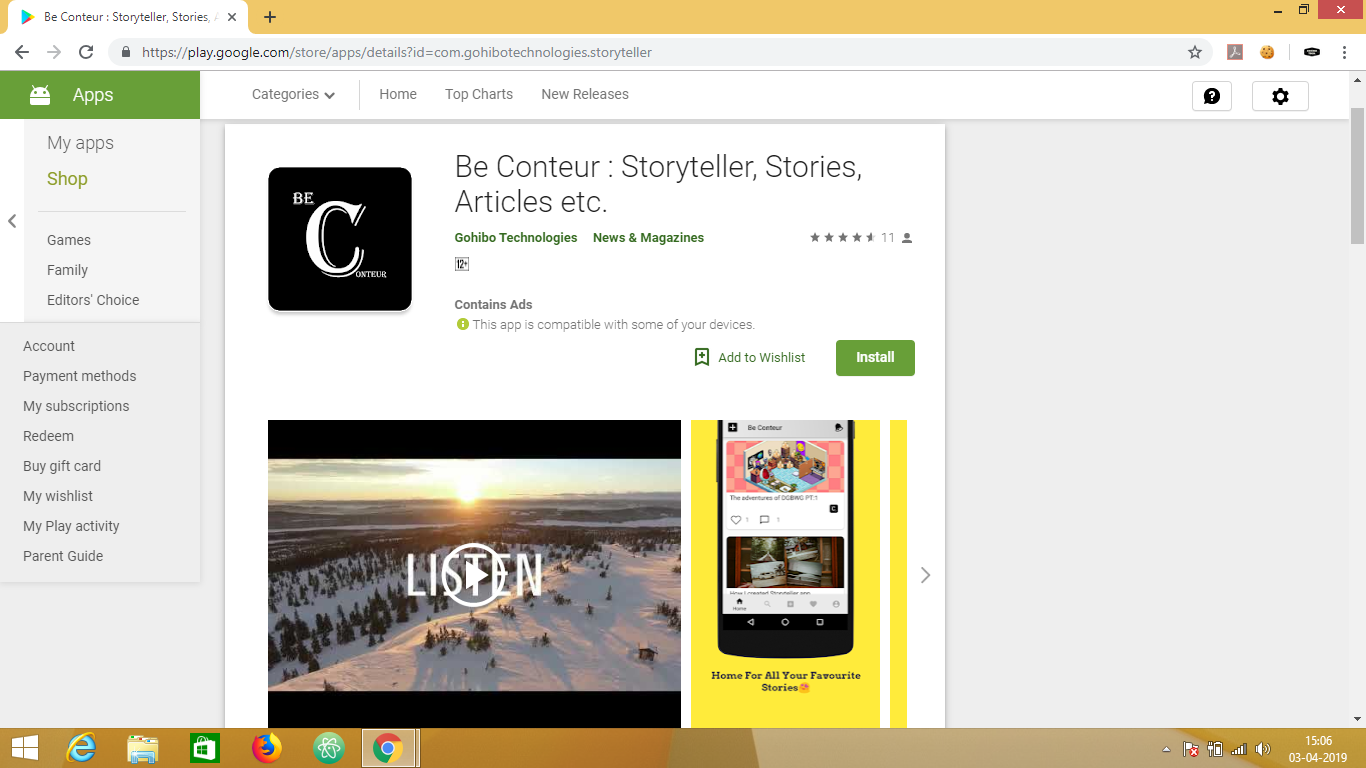
Task: Collapse the sidebar using the left chevron
Action: (13, 221)
